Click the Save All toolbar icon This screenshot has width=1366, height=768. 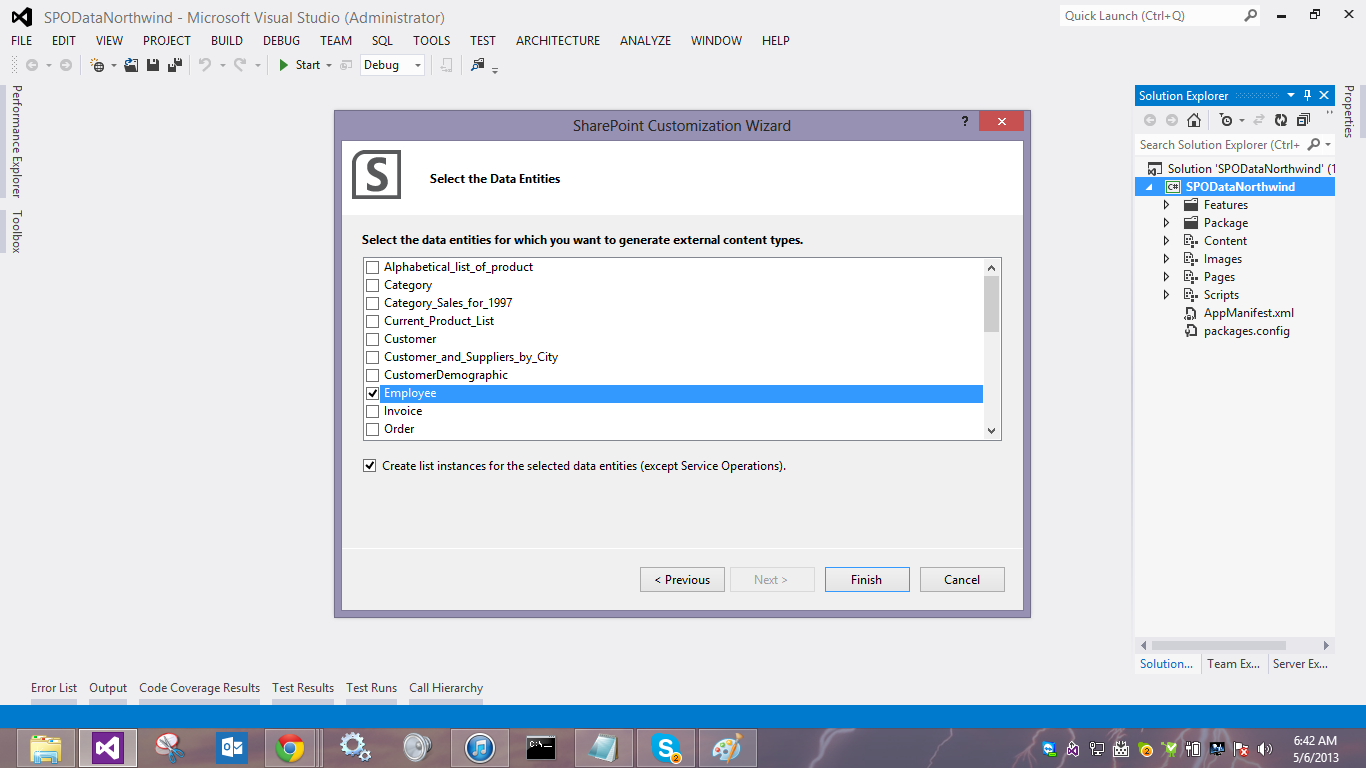click(175, 65)
